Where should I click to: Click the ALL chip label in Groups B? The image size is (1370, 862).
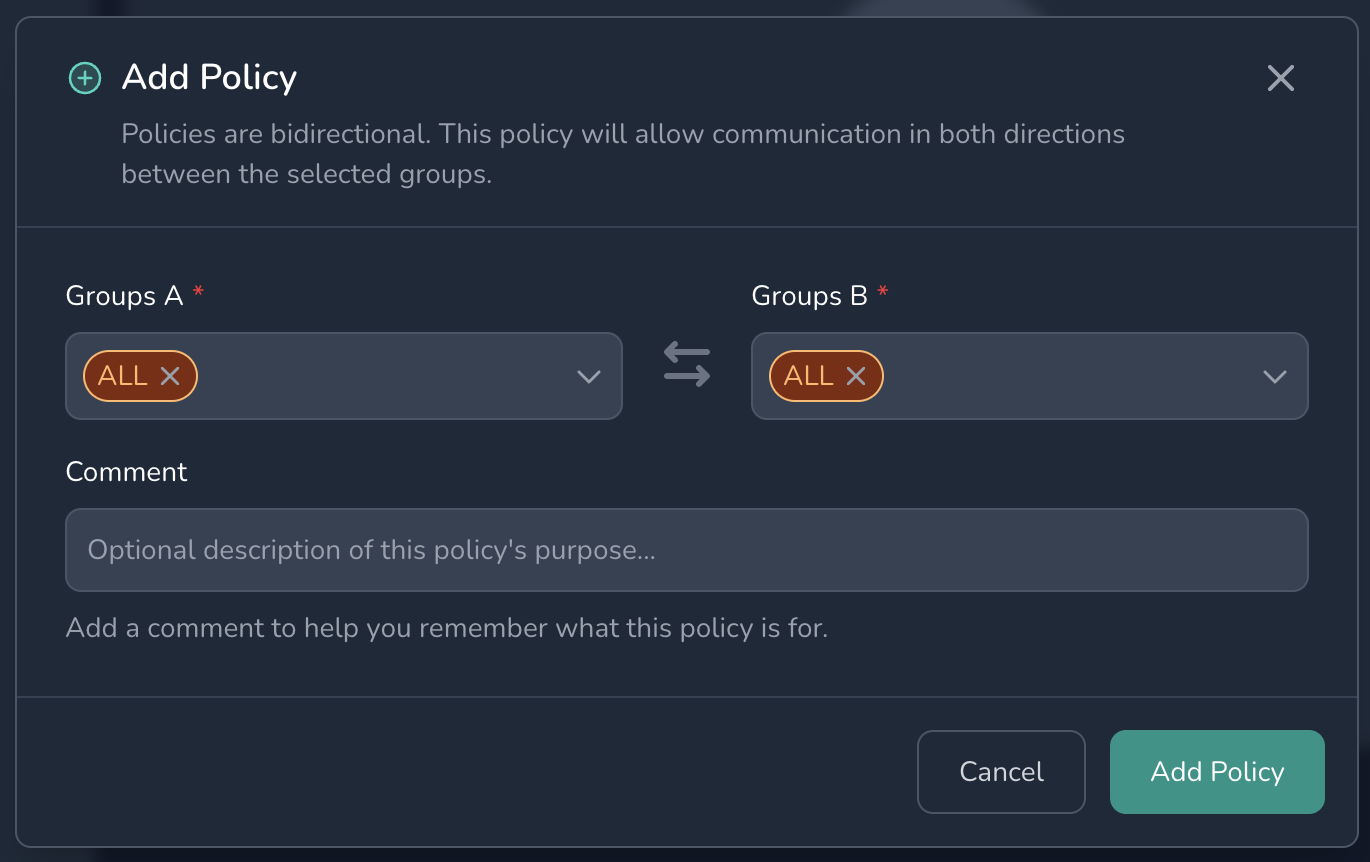(x=809, y=376)
